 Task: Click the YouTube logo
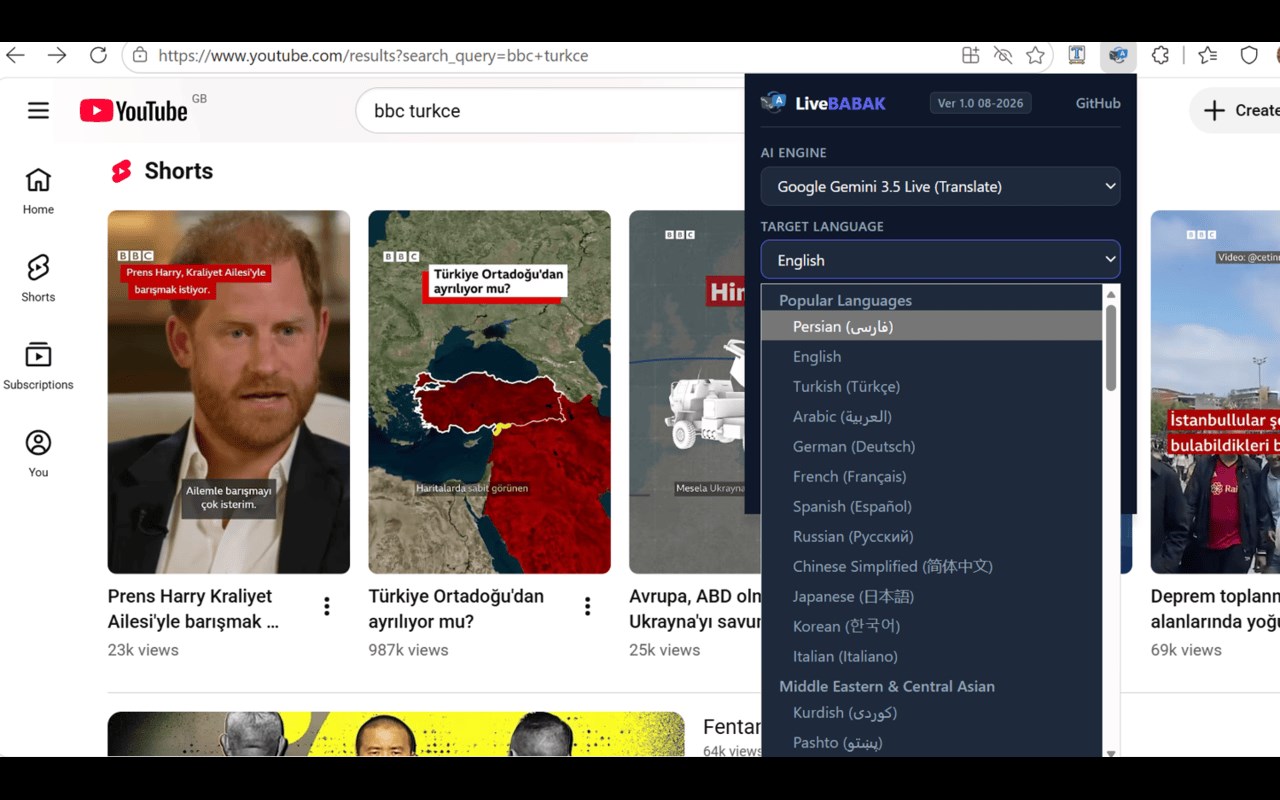coord(134,110)
